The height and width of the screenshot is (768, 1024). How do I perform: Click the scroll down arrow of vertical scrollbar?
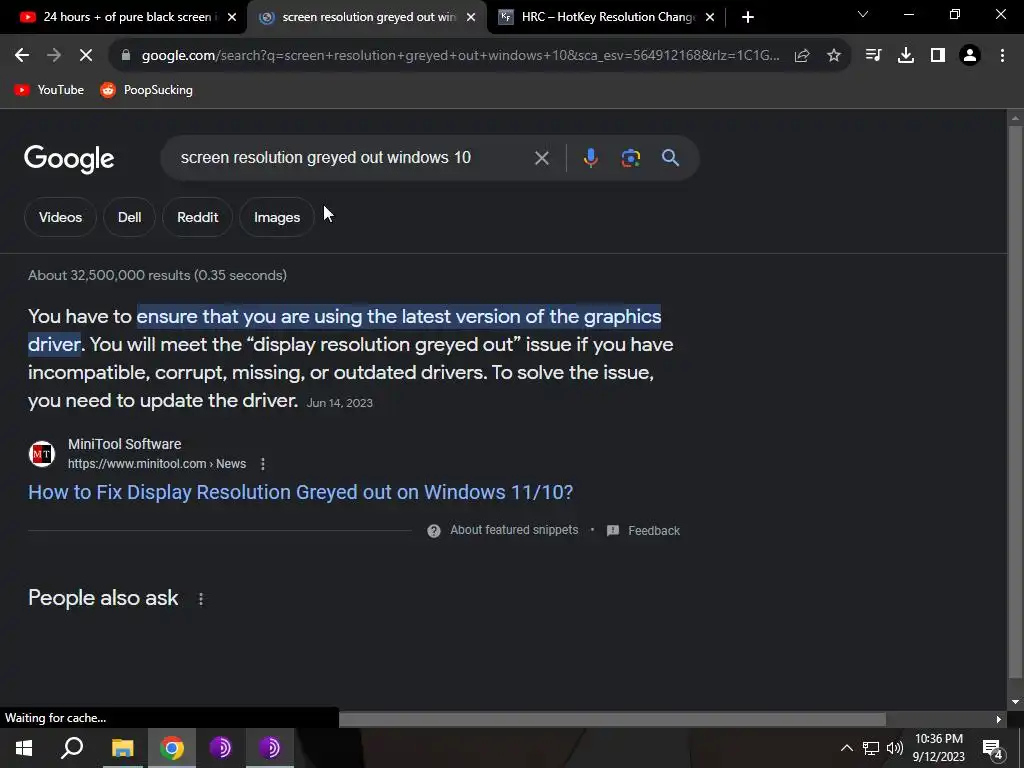coord(1015,703)
